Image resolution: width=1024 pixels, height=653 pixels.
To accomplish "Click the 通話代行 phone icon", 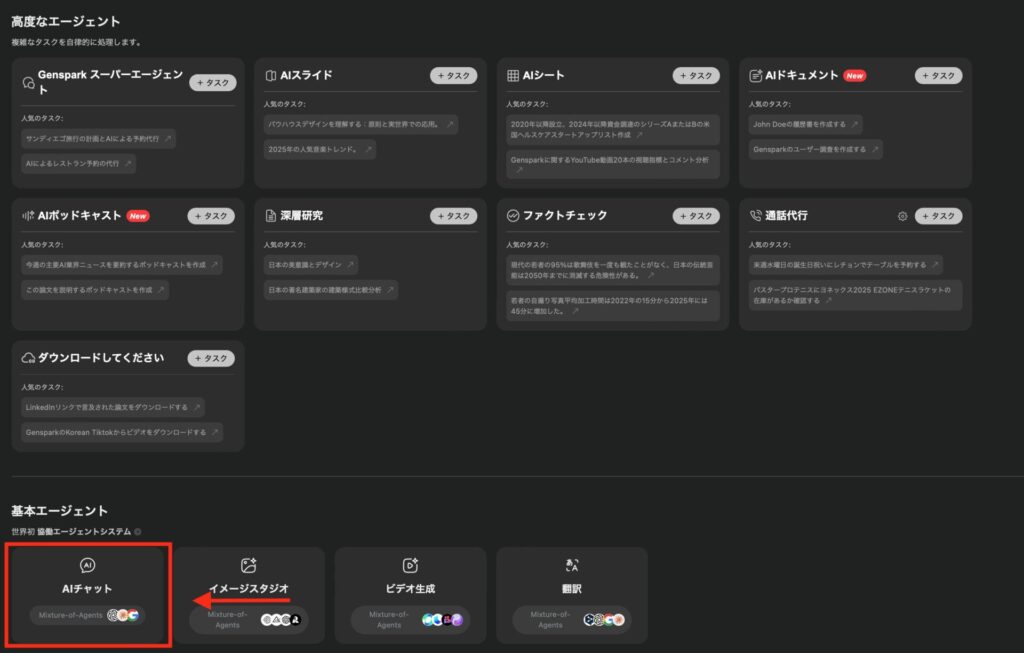I will 756,215.
